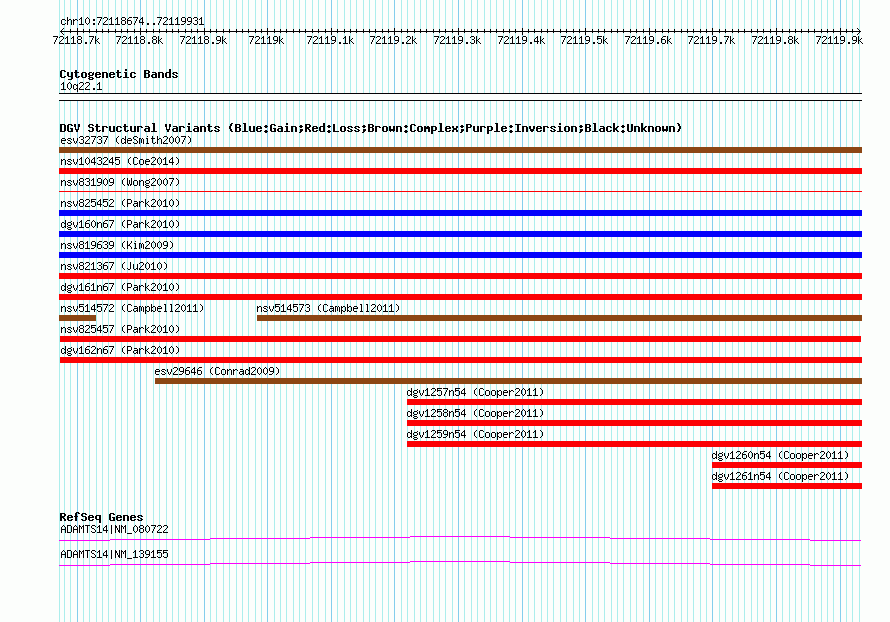Open the ADAMTS14|NM_080722 gene label
The width and height of the screenshot is (890, 622).
tap(114, 529)
